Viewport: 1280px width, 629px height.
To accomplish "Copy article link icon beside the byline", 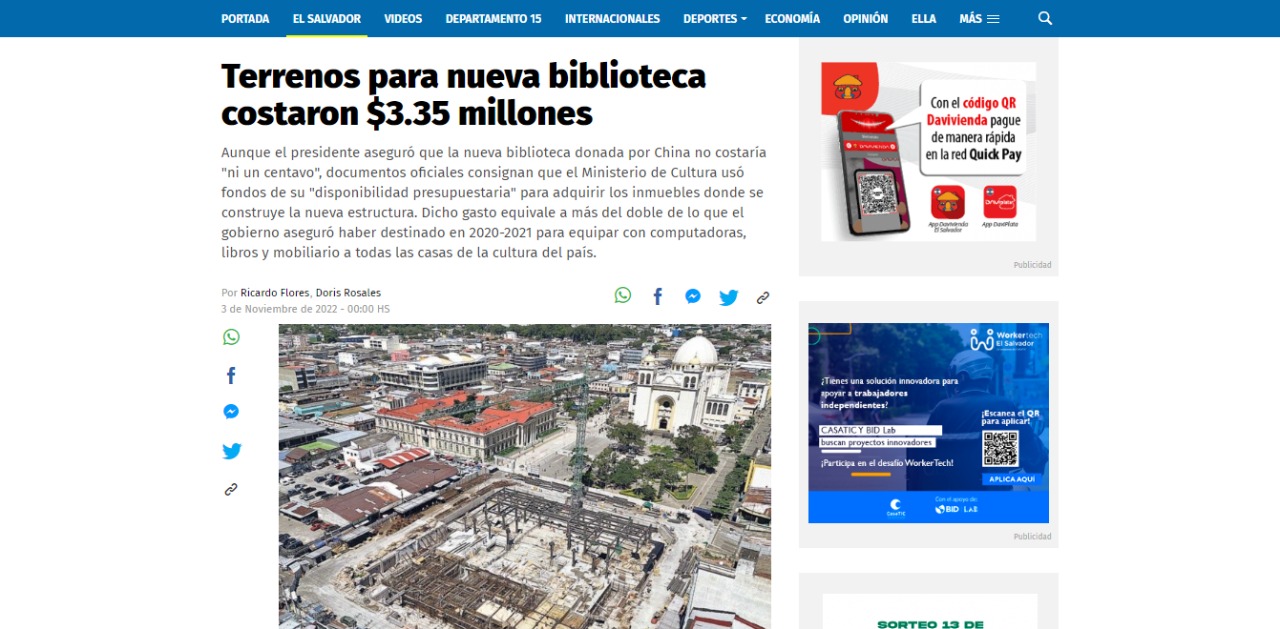I will pyautogui.click(x=763, y=297).
